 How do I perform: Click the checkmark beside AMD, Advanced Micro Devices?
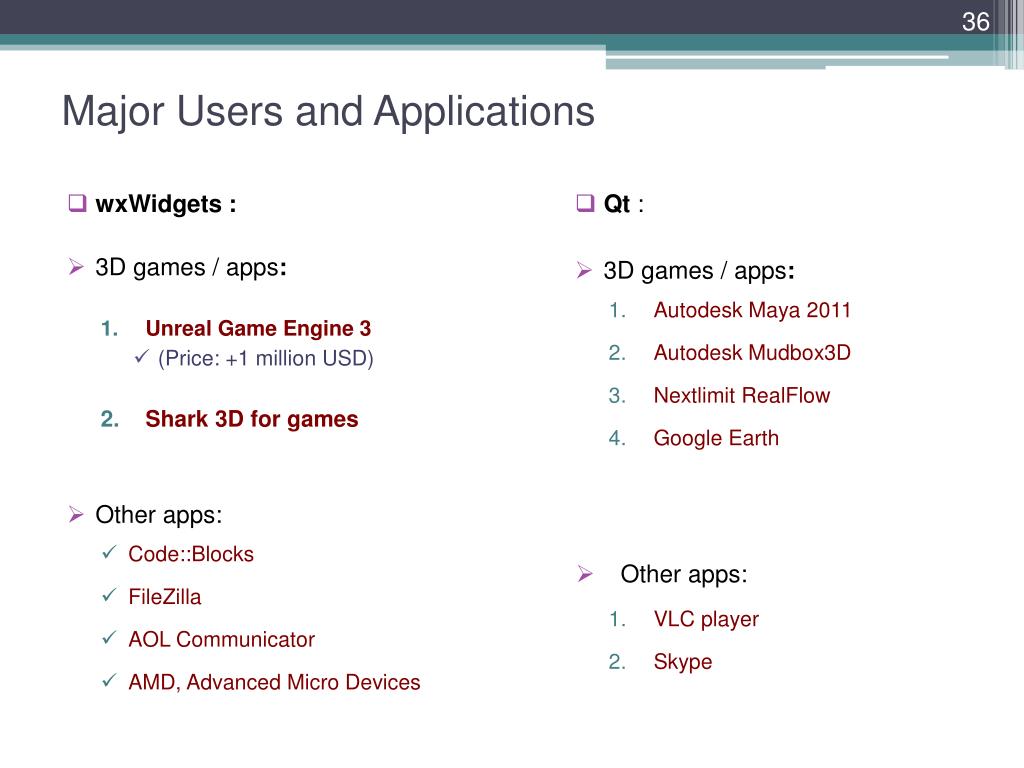click(109, 680)
